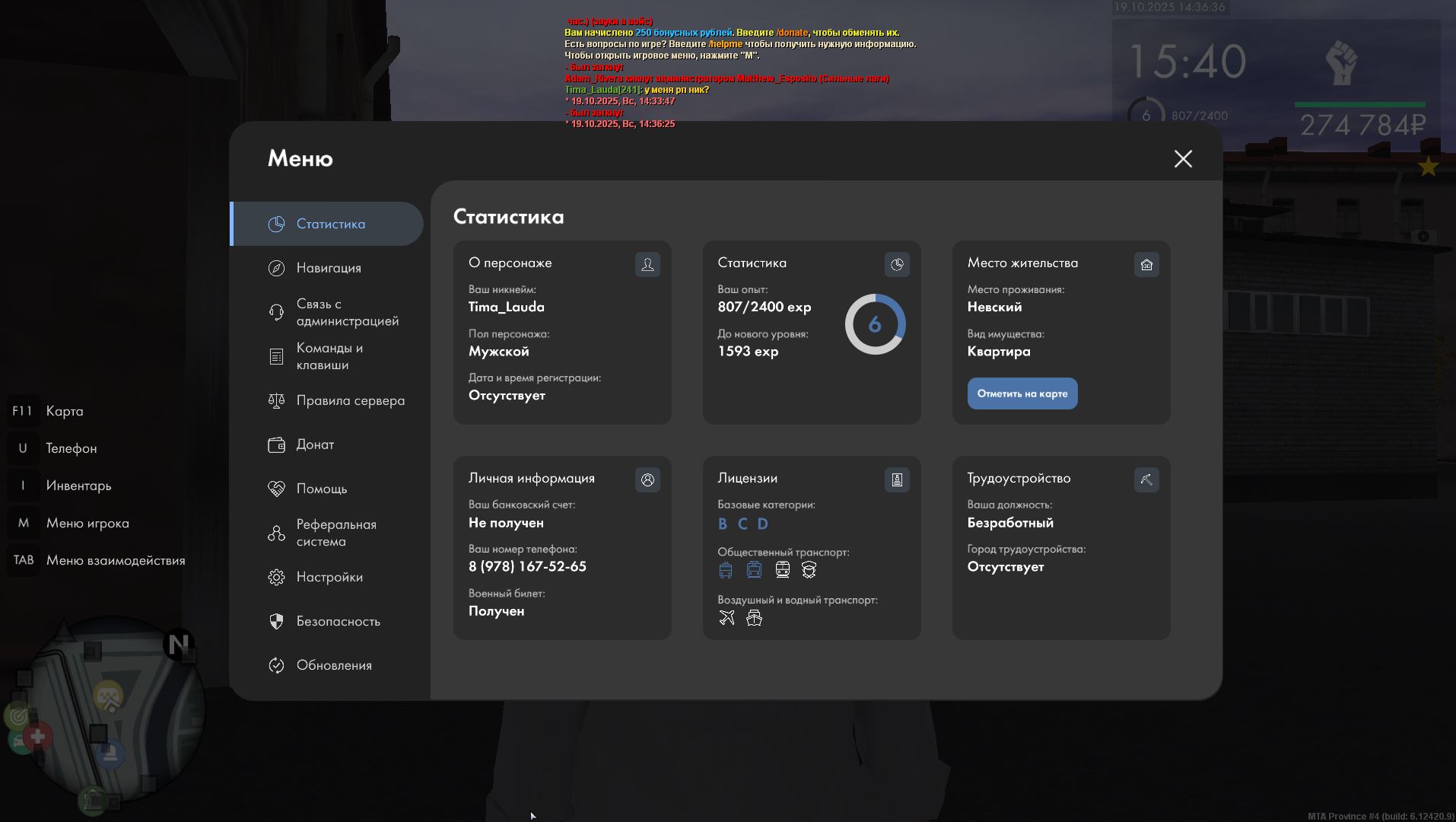This screenshot has height=822, width=1456.
Task: Click the yellow marker on the minimap
Action: (x=108, y=696)
